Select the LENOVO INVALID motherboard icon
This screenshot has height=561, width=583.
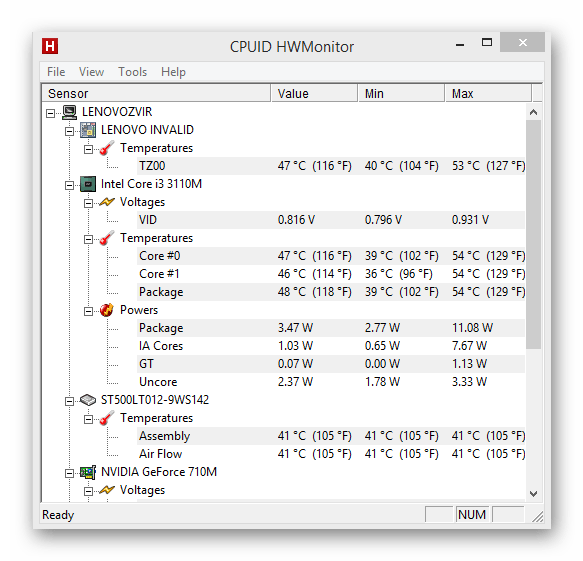pyautogui.click(x=88, y=130)
